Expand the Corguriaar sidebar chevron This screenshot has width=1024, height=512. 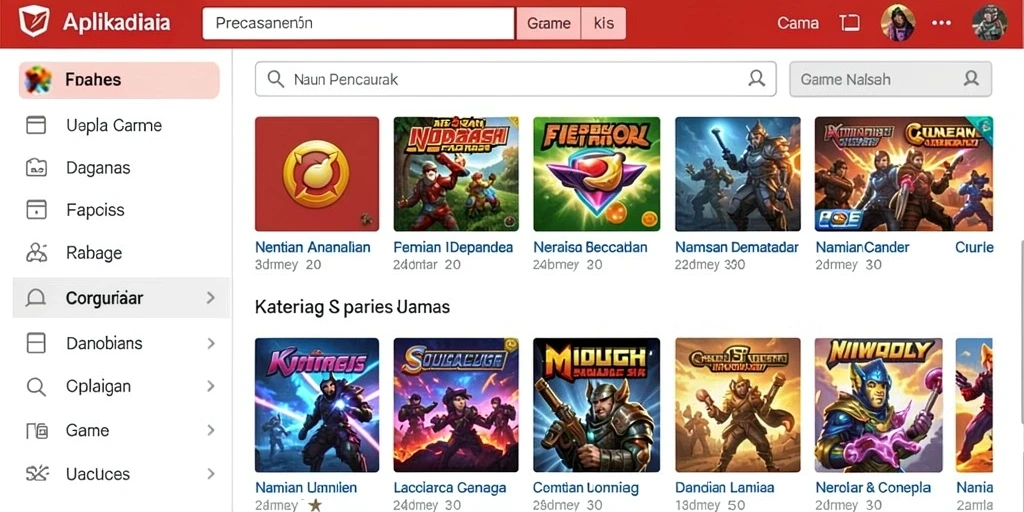tap(210, 298)
